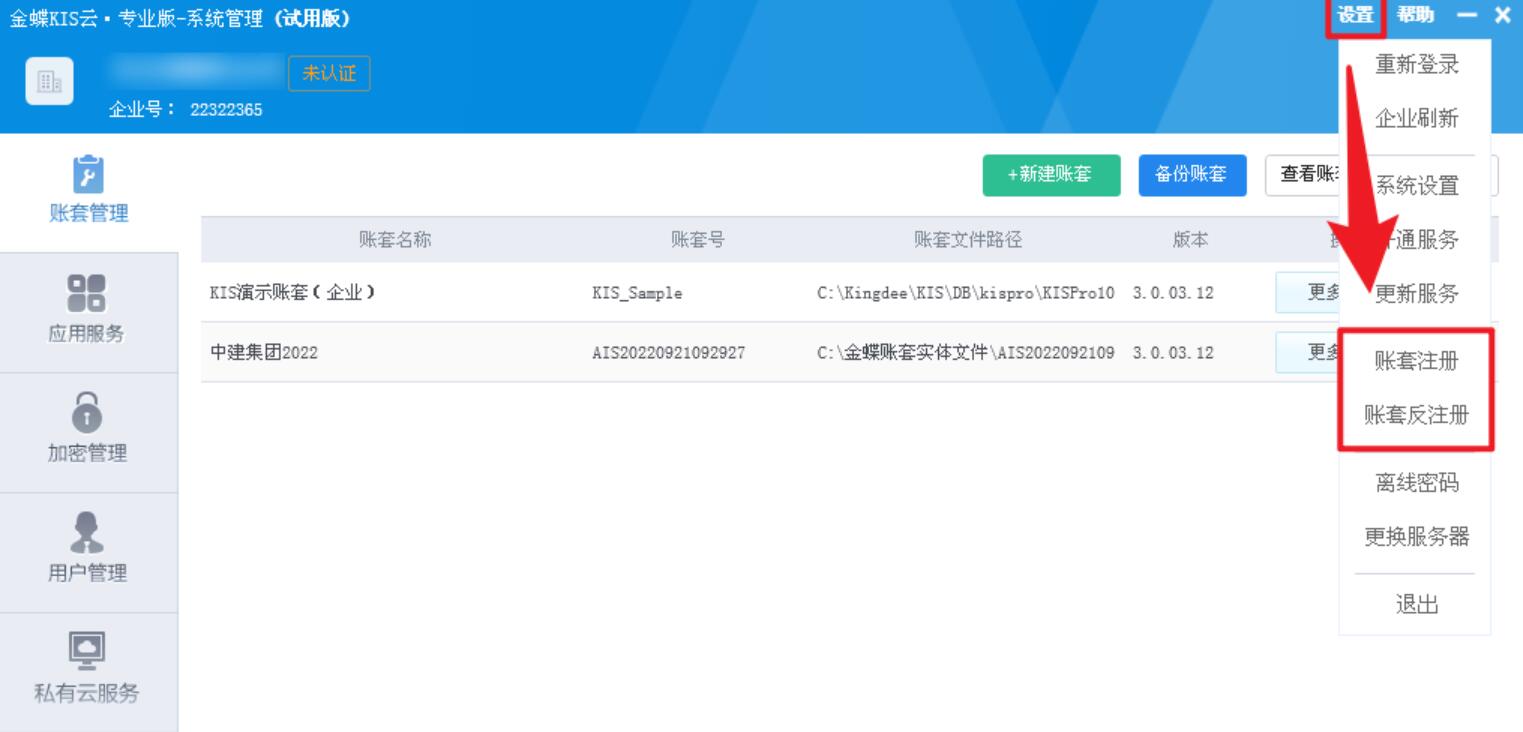The image size is (1523, 732).
Task: Choose 退出 menu entry
Action: (1416, 604)
